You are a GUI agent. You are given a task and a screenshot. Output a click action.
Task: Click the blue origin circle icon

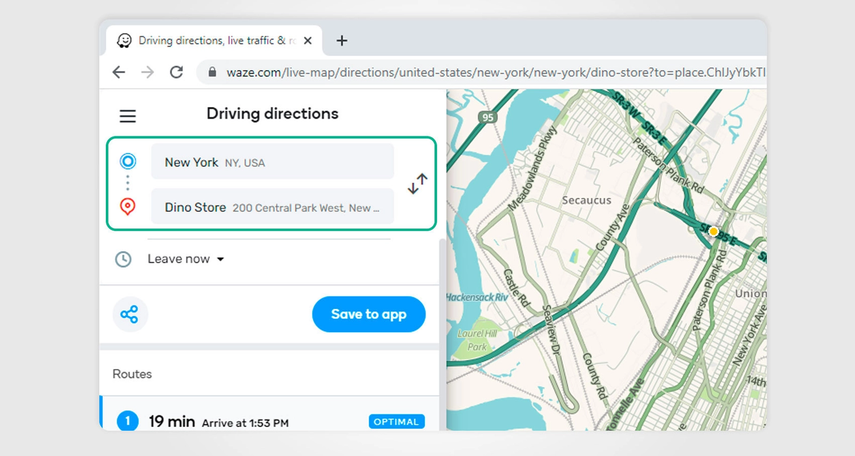pyautogui.click(x=128, y=161)
